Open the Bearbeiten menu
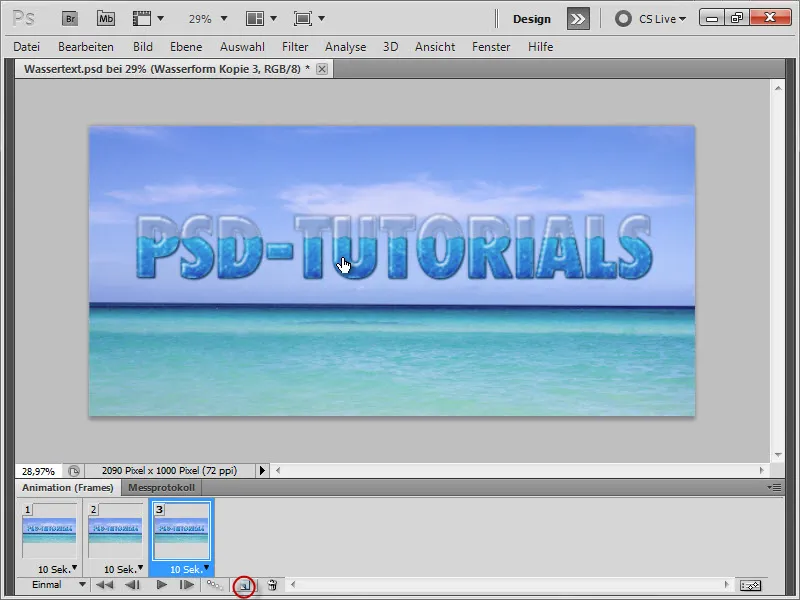This screenshot has height=600, width=800. 86,47
